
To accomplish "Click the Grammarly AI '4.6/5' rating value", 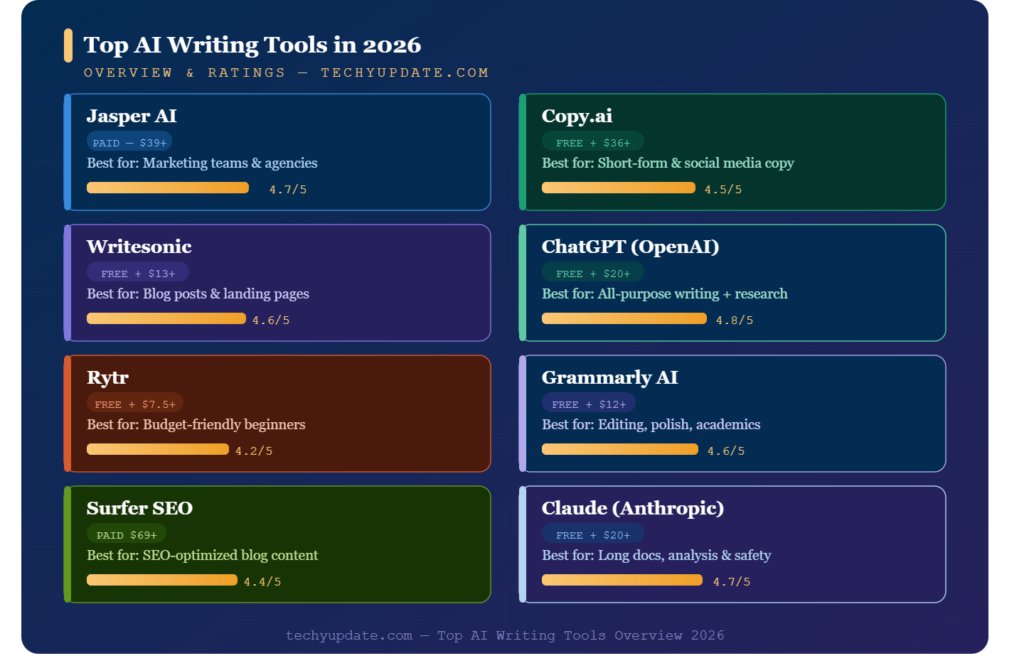I will [x=726, y=451].
